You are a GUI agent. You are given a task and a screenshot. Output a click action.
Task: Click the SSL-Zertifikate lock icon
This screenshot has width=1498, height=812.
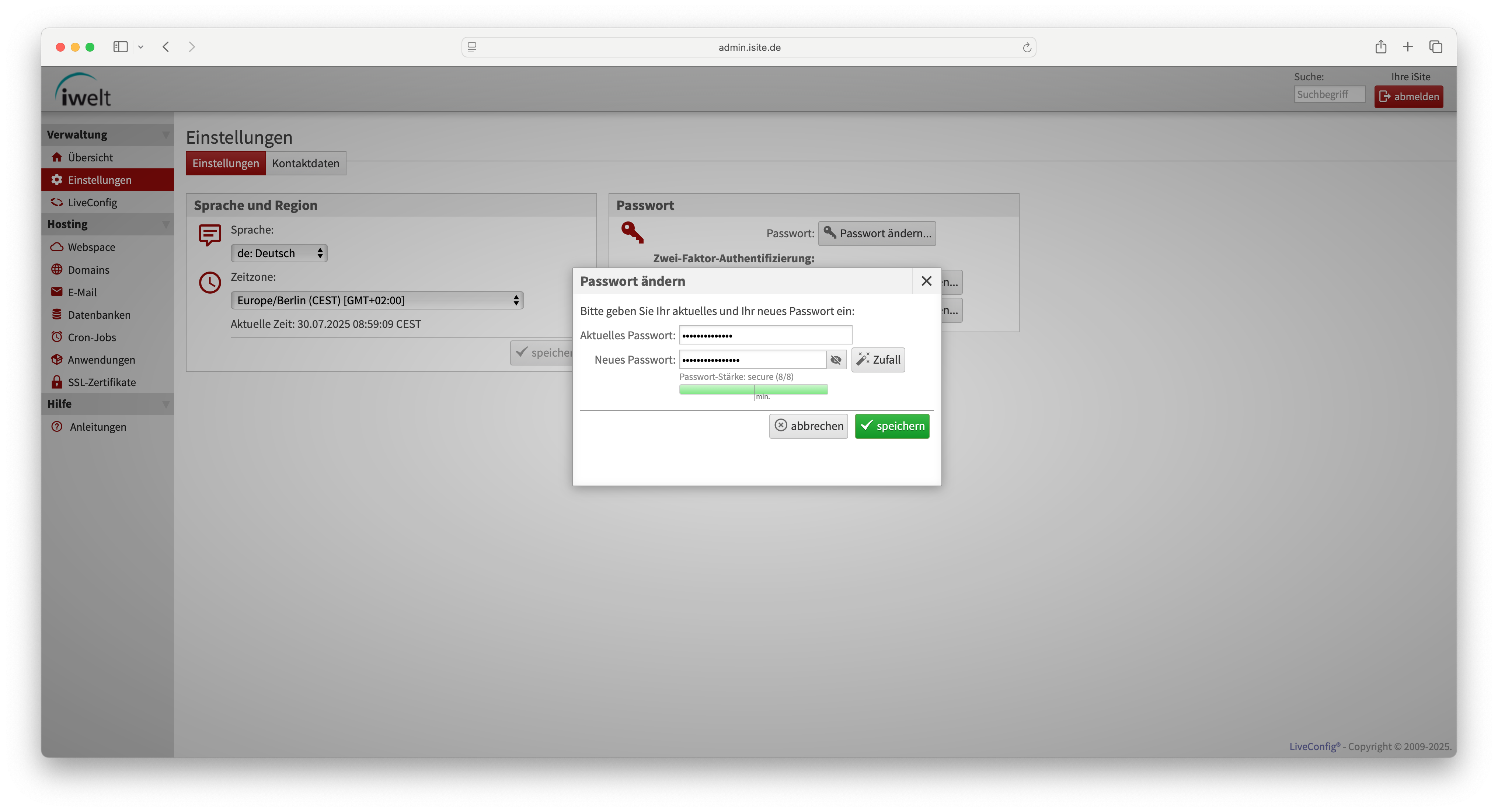point(56,382)
